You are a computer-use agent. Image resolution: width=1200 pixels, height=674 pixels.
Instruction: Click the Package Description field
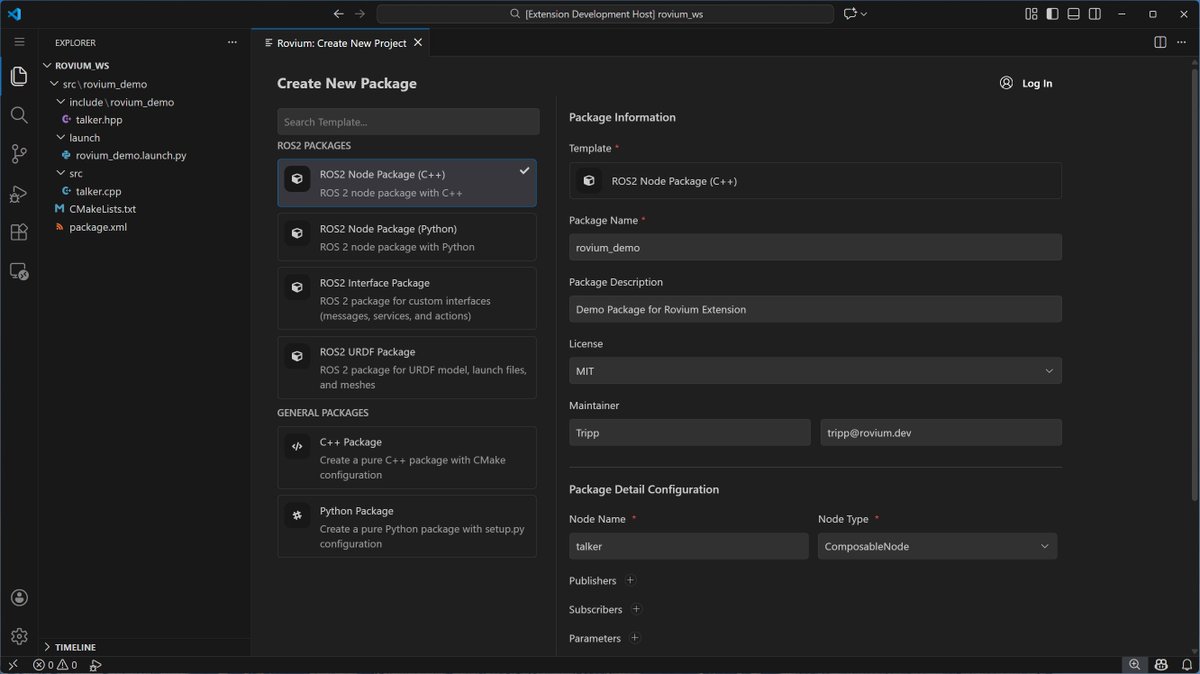(x=815, y=309)
